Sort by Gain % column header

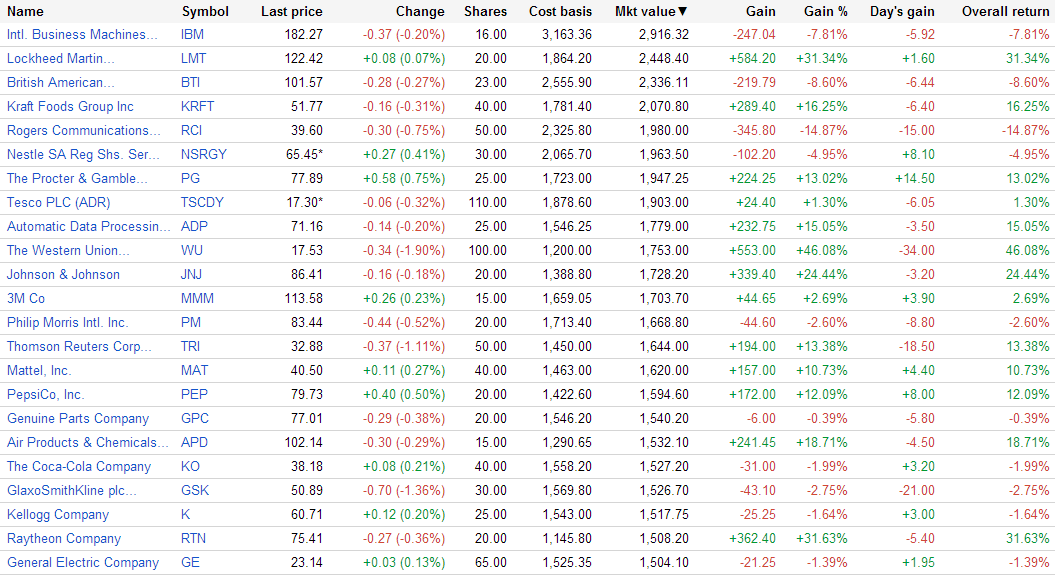(826, 11)
